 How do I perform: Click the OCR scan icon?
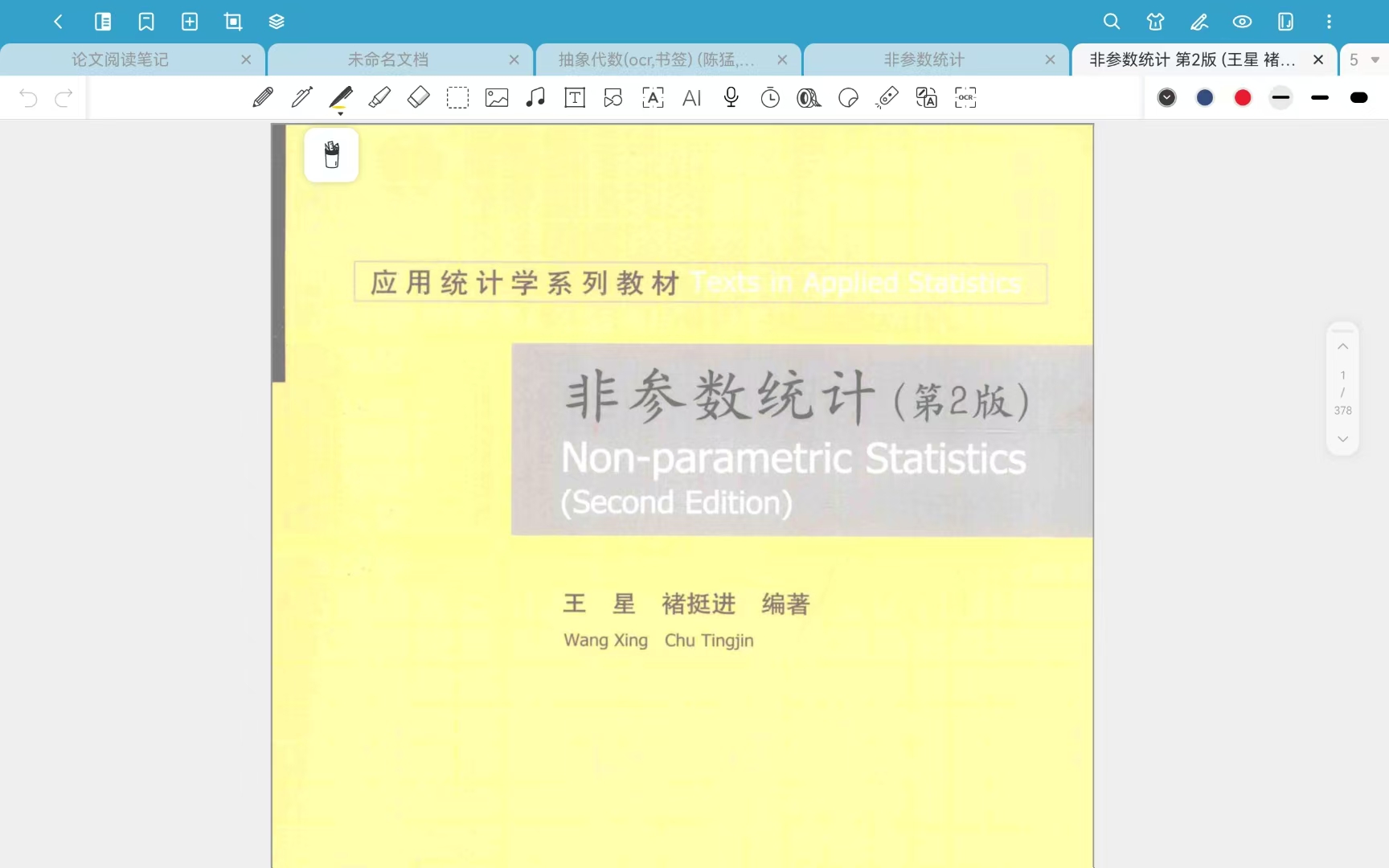pos(965,98)
